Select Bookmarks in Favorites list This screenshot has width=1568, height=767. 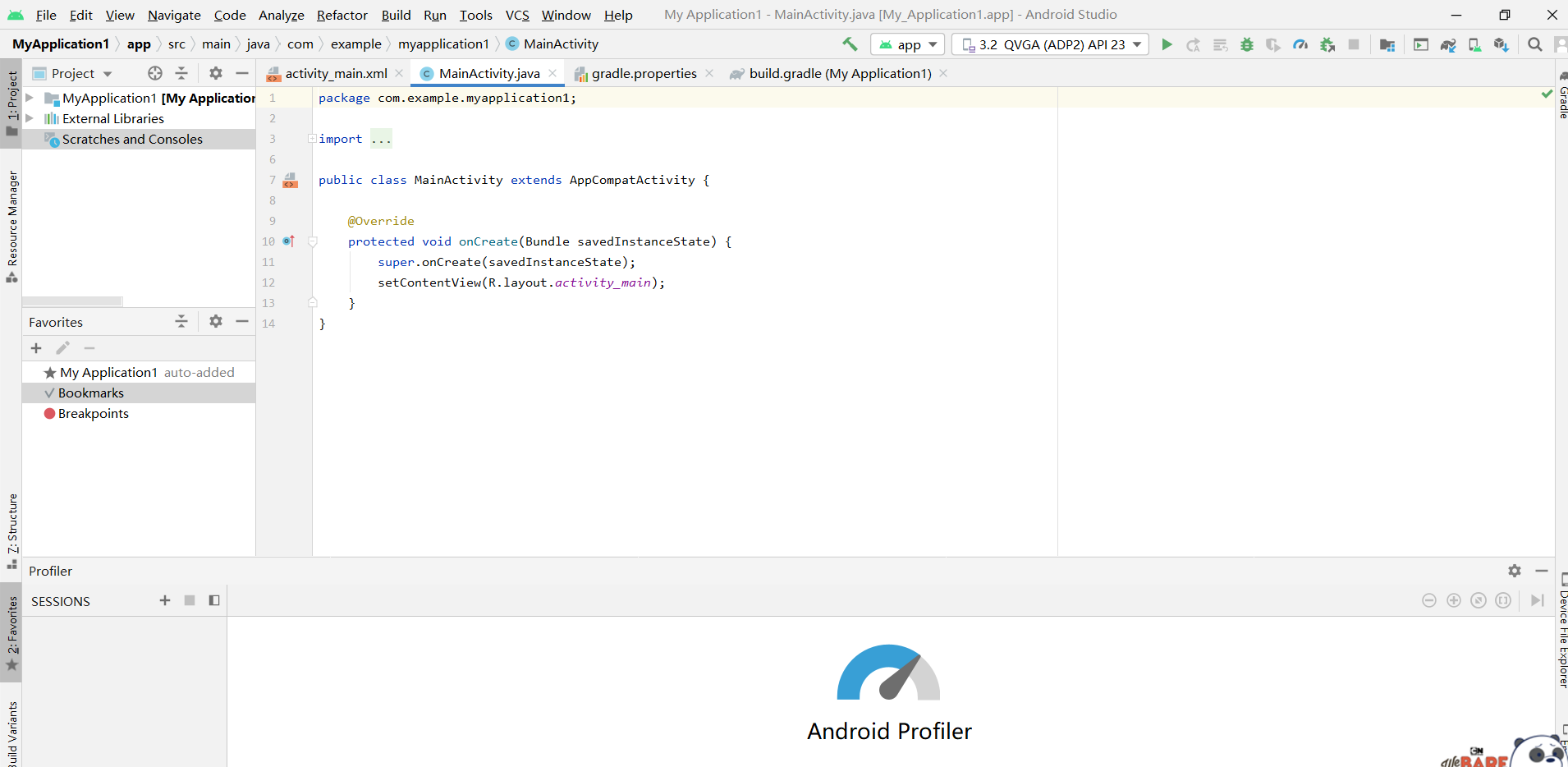coord(139,393)
